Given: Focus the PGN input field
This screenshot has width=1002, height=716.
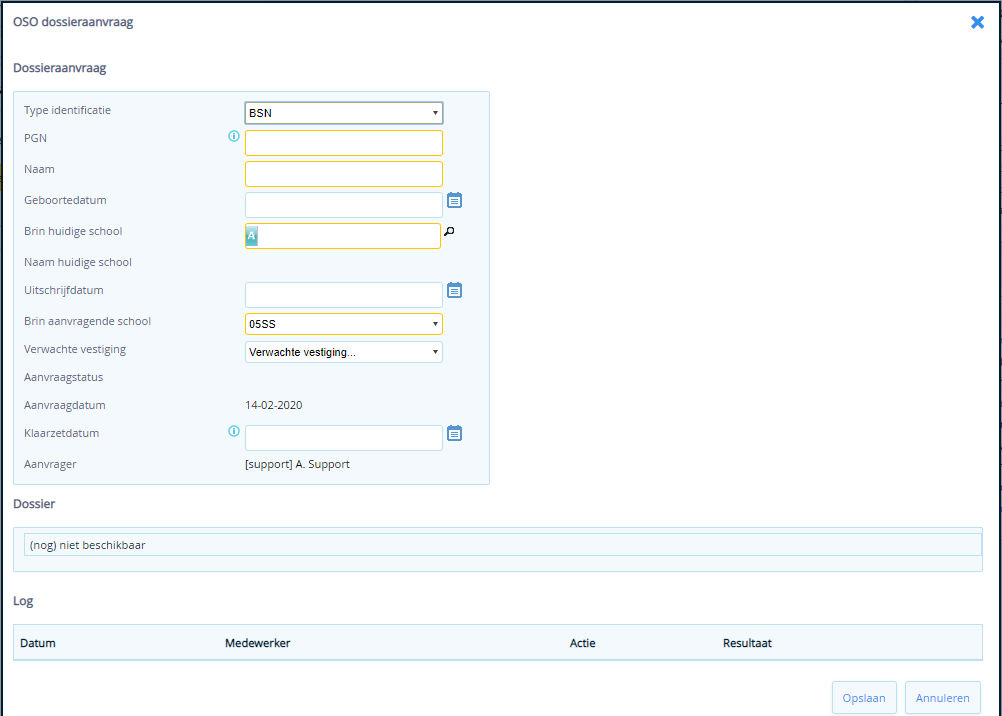Looking at the screenshot, I should pos(343,143).
